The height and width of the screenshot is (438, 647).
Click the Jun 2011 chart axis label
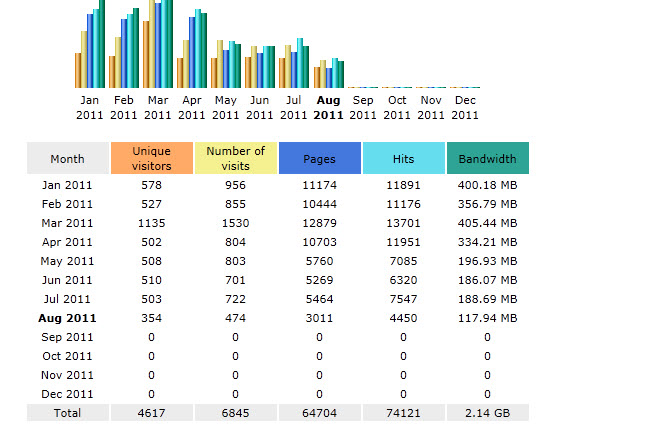pos(260,107)
